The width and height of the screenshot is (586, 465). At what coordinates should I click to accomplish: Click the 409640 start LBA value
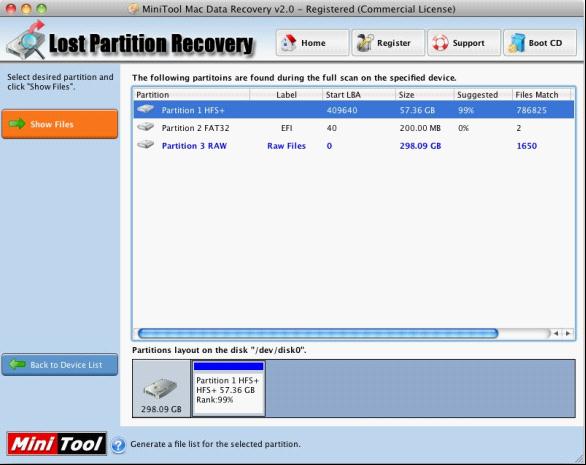tap(342, 110)
